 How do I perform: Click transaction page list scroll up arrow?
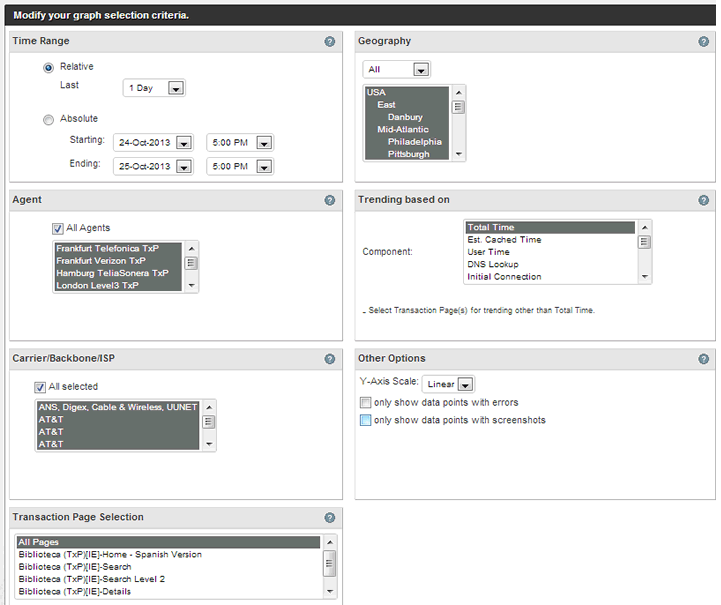(329, 542)
